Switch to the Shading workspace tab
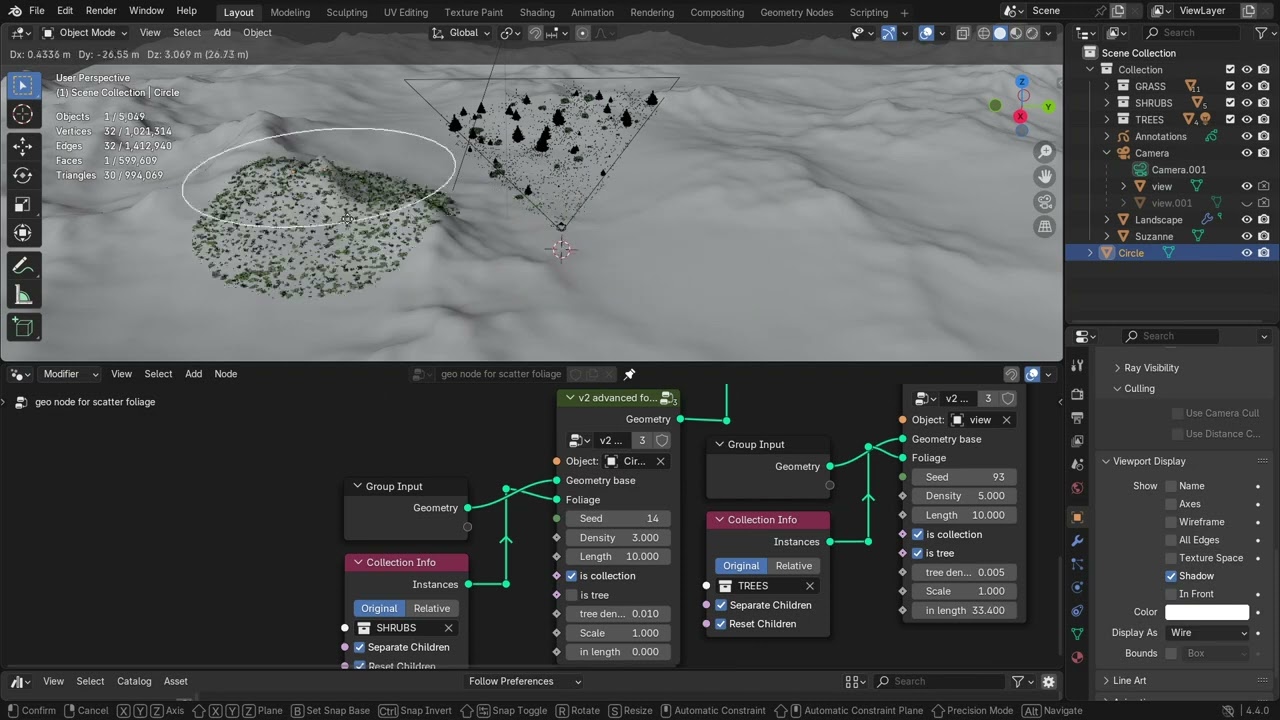This screenshot has width=1280, height=720. (537, 12)
